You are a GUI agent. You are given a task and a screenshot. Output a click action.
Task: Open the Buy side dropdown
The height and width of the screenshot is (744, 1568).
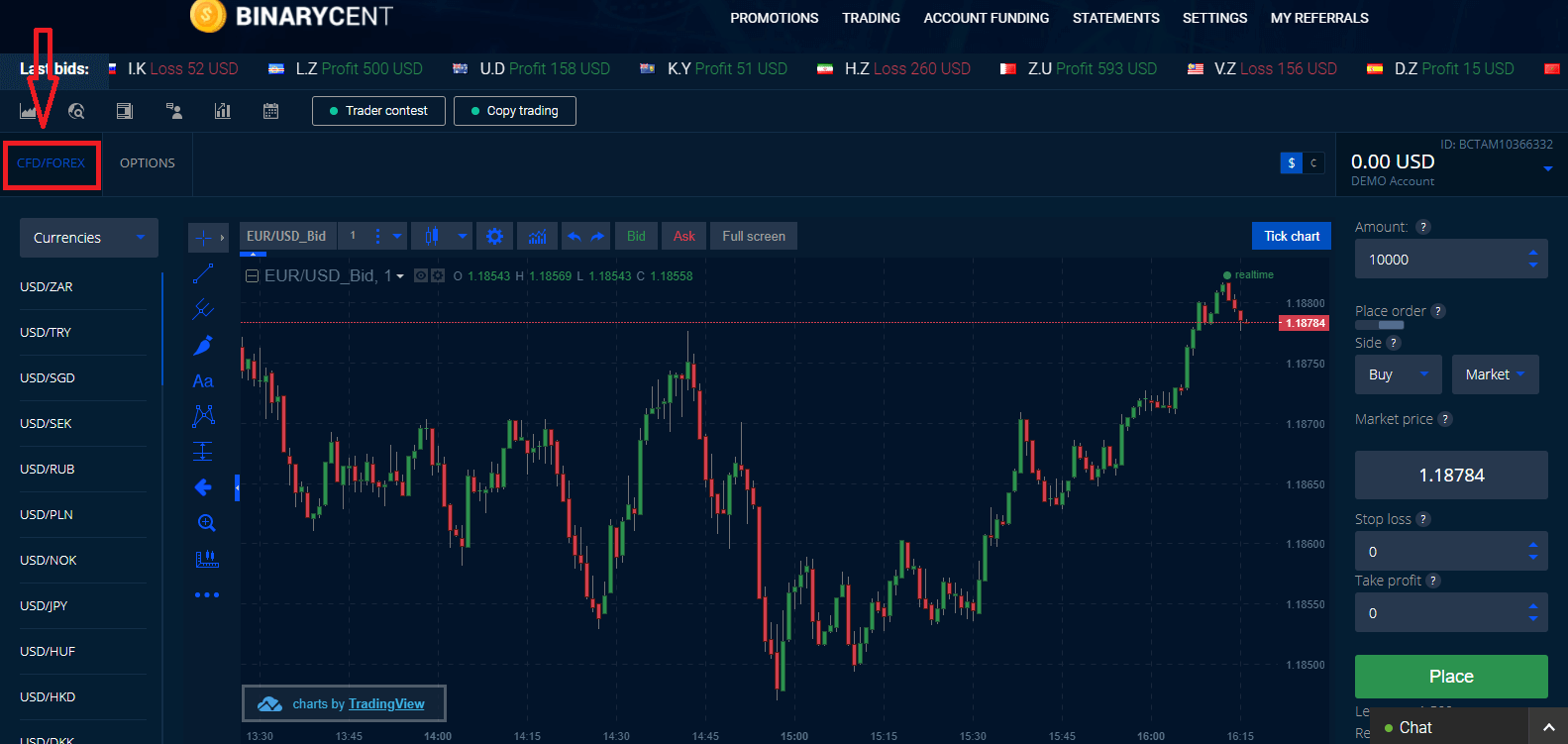[x=1399, y=374]
